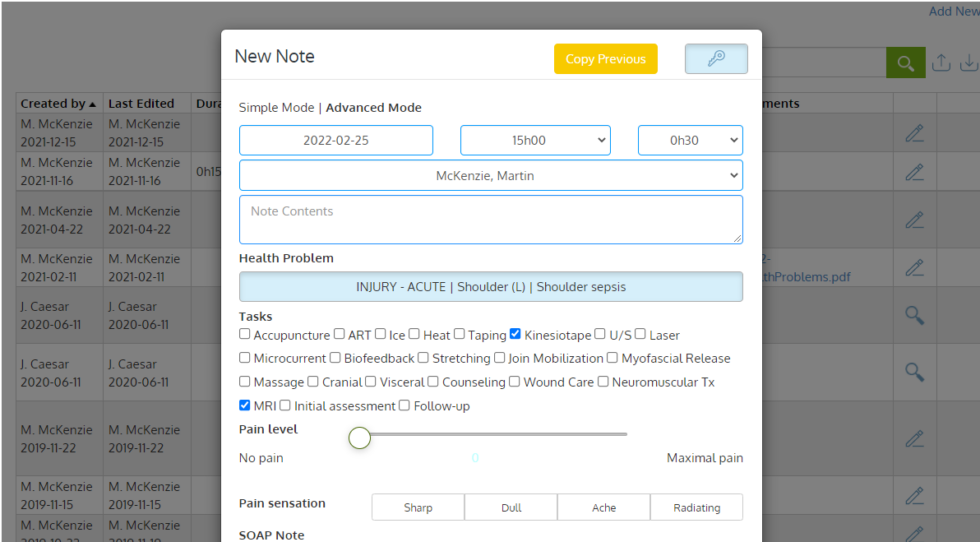Select Ache pain sensation

pos(604,508)
